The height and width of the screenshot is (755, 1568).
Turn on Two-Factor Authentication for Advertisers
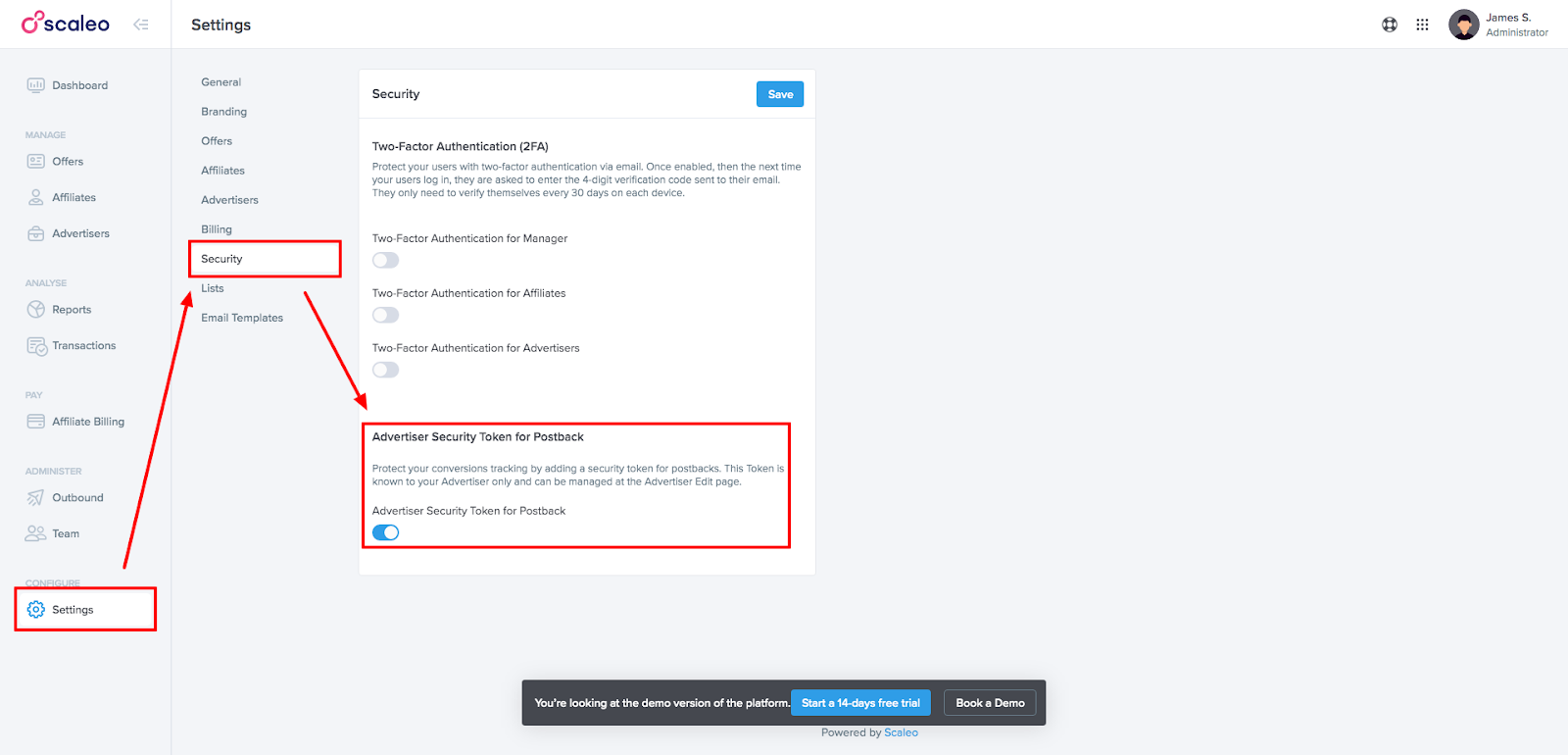[x=385, y=370]
